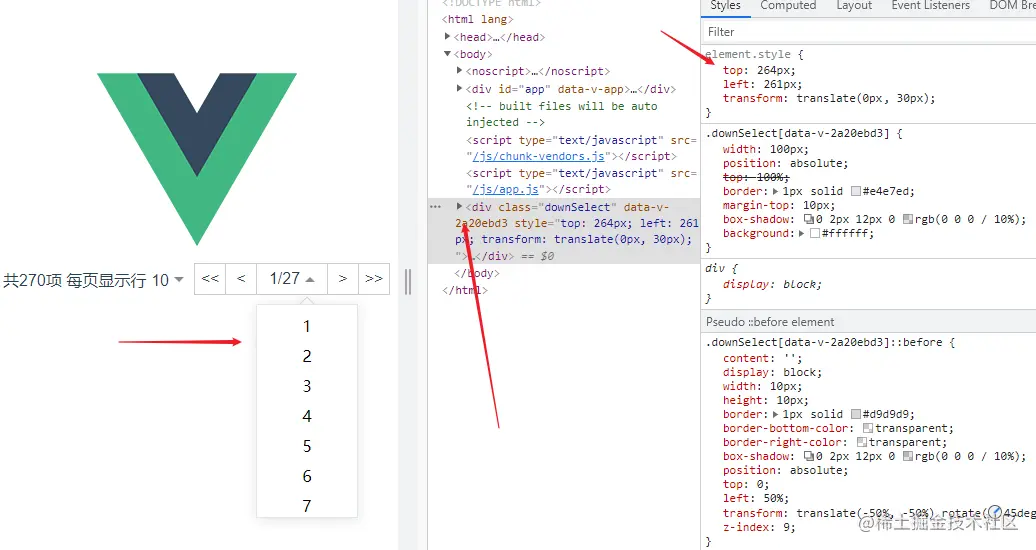Click the Vue logo image
This screenshot has width=1036, height=550.
[197, 159]
